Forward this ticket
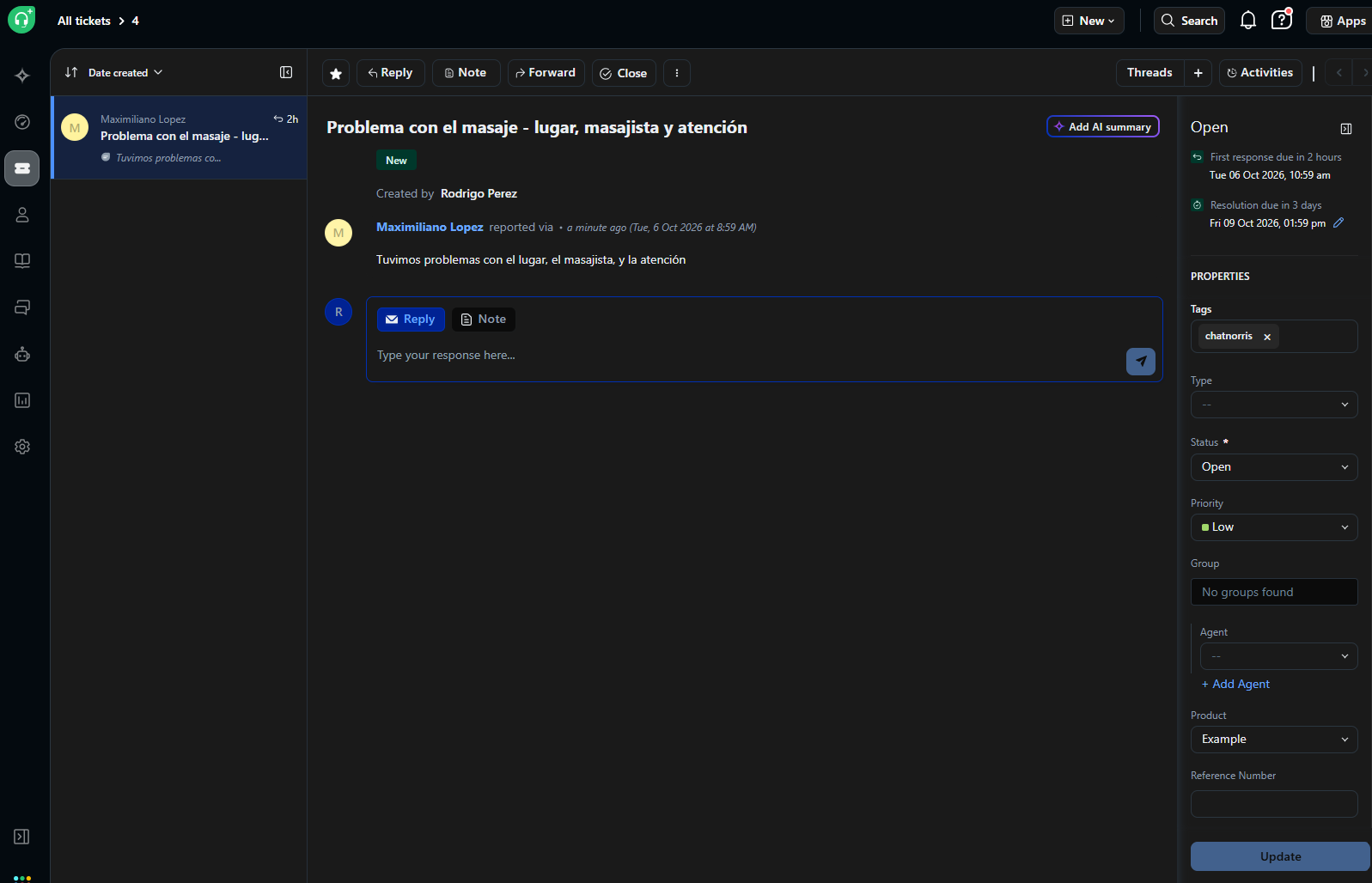The width and height of the screenshot is (1372, 883). tap(546, 73)
